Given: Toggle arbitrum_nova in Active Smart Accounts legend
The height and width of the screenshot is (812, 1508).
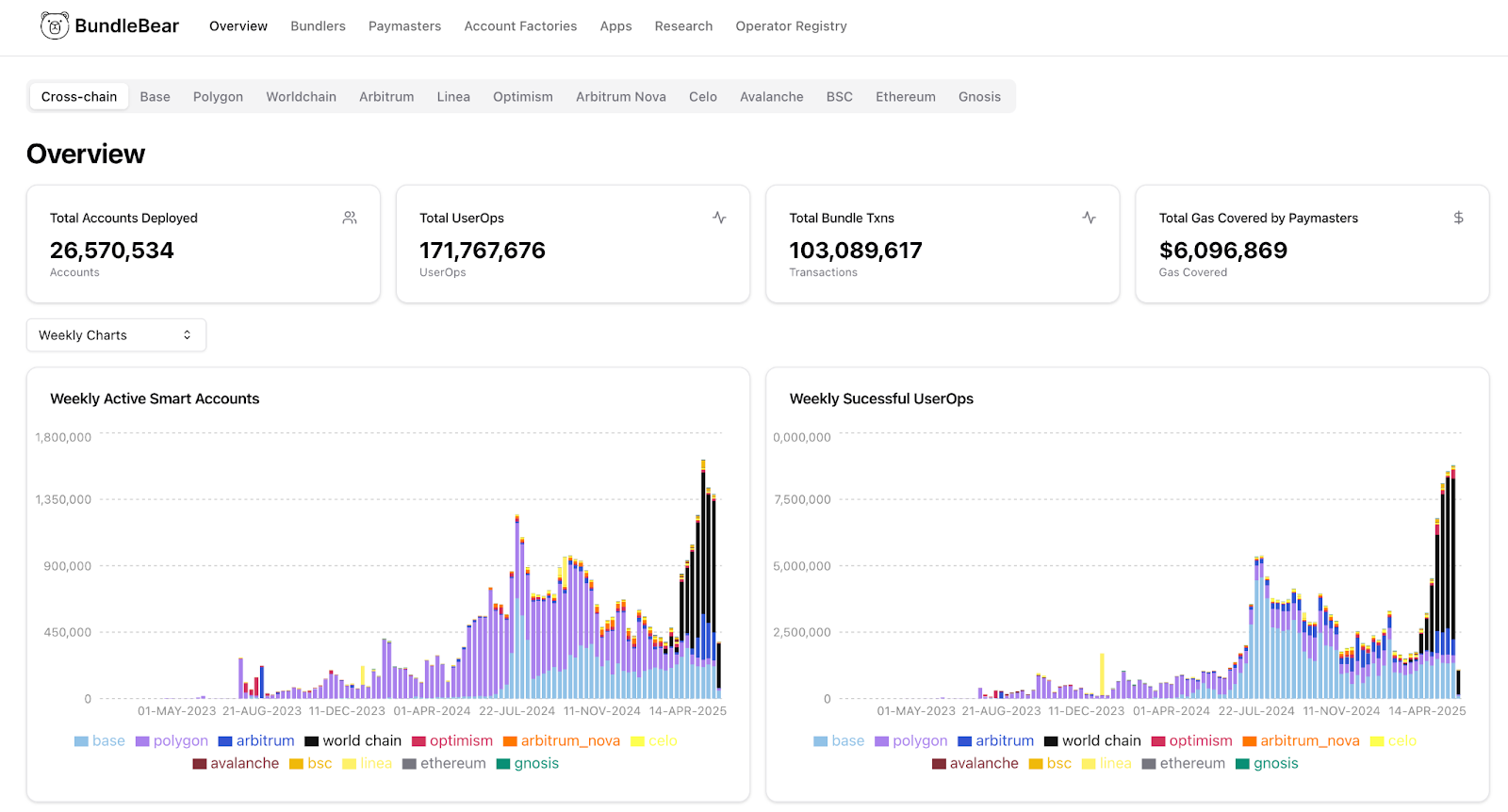Looking at the screenshot, I should click(562, 741).
